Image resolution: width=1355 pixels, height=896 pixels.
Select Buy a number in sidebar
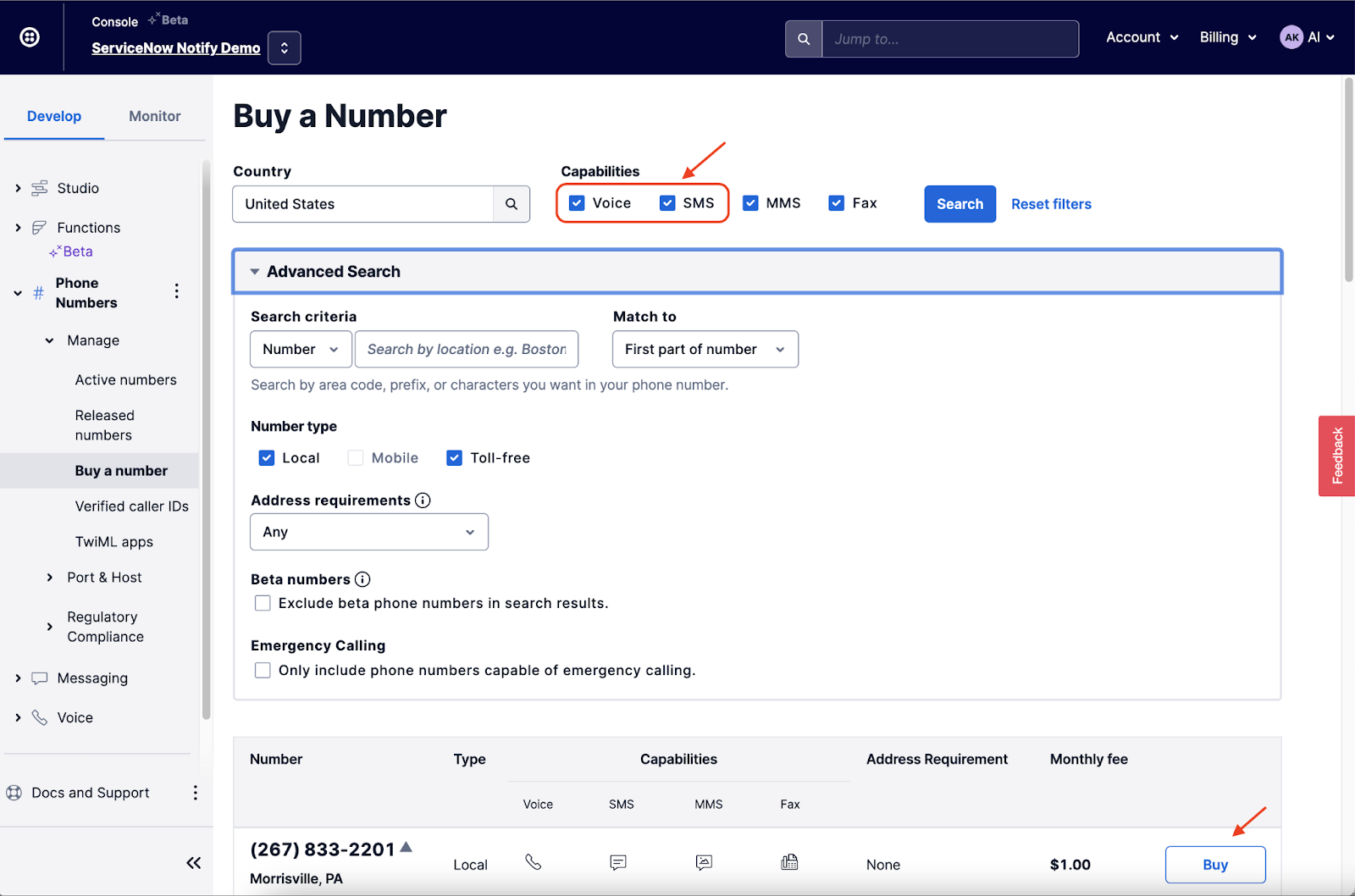tap(121, 471)
